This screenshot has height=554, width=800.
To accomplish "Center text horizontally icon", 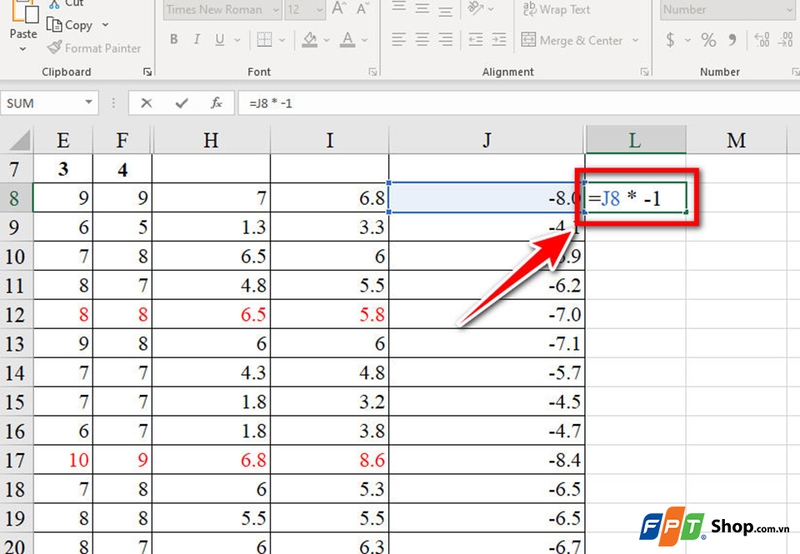I will [x=422, y=39].
